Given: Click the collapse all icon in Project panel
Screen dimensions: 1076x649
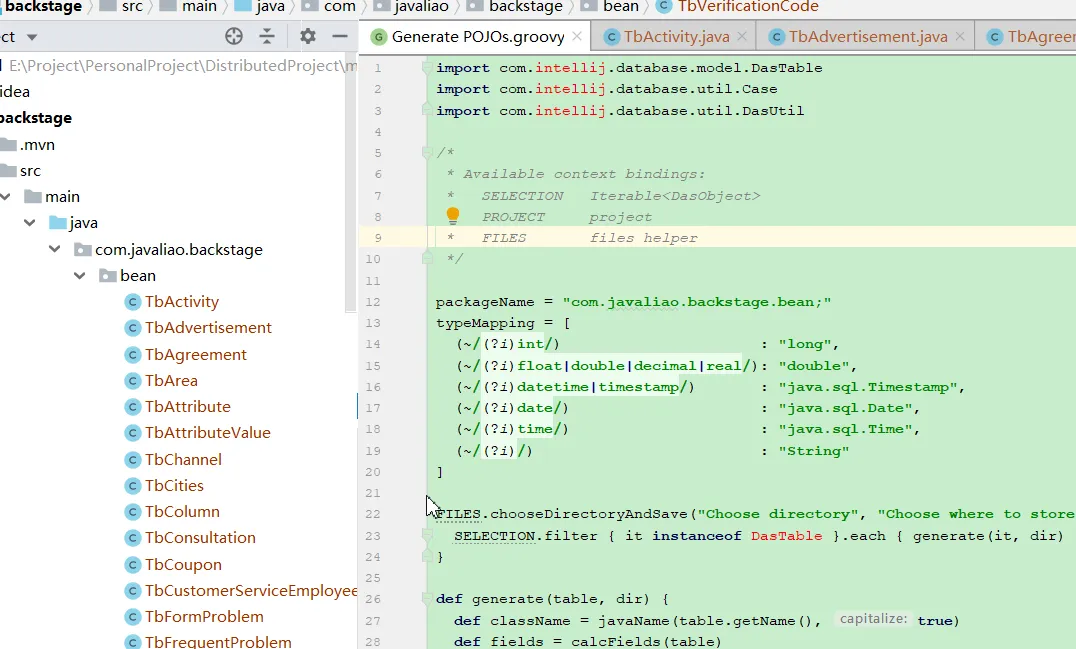Looking at the screenshot, I should pos(267,36).
